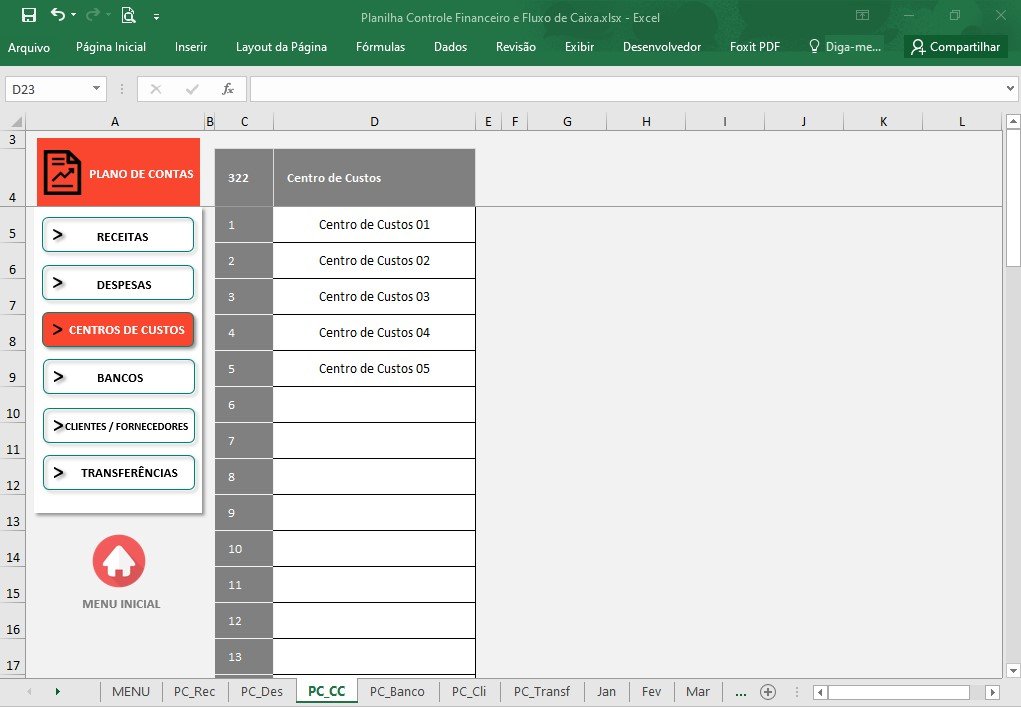1021x707 pixels.
Task: Go to the RECEITAS section button
Action: (118, 235)
